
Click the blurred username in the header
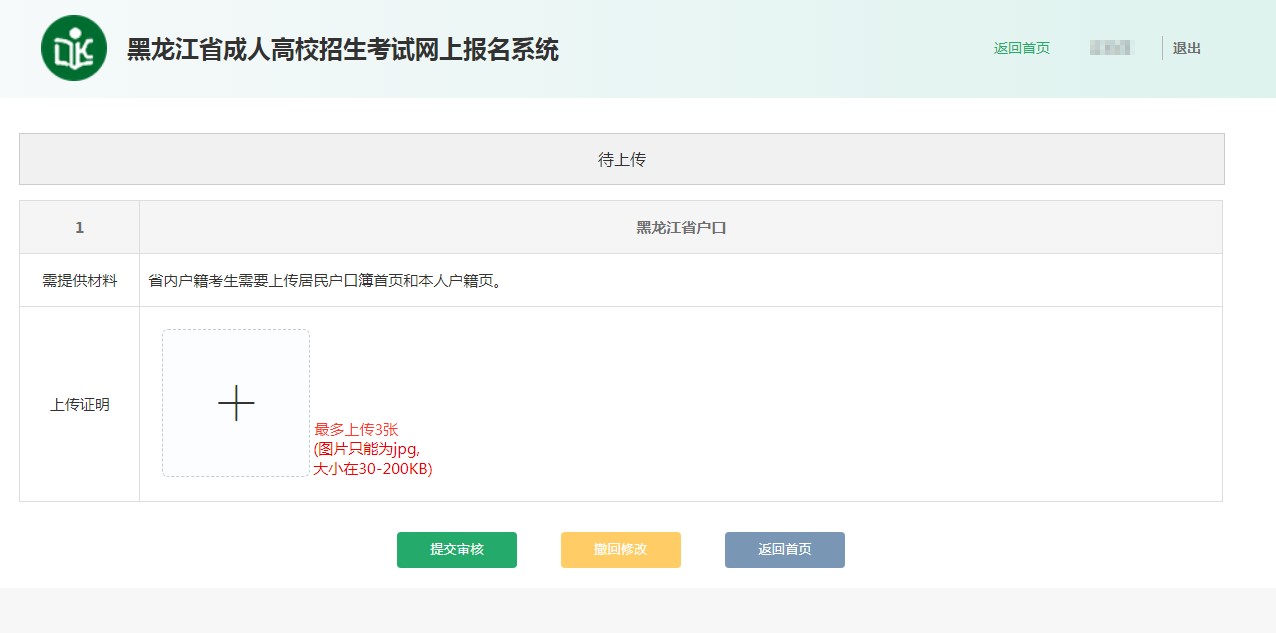coord(1111,48)
